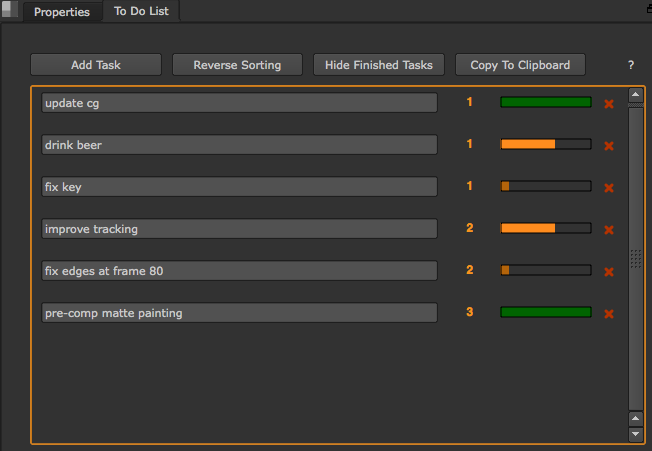Click priority number of 'improve tracking'

pos(470,228)
